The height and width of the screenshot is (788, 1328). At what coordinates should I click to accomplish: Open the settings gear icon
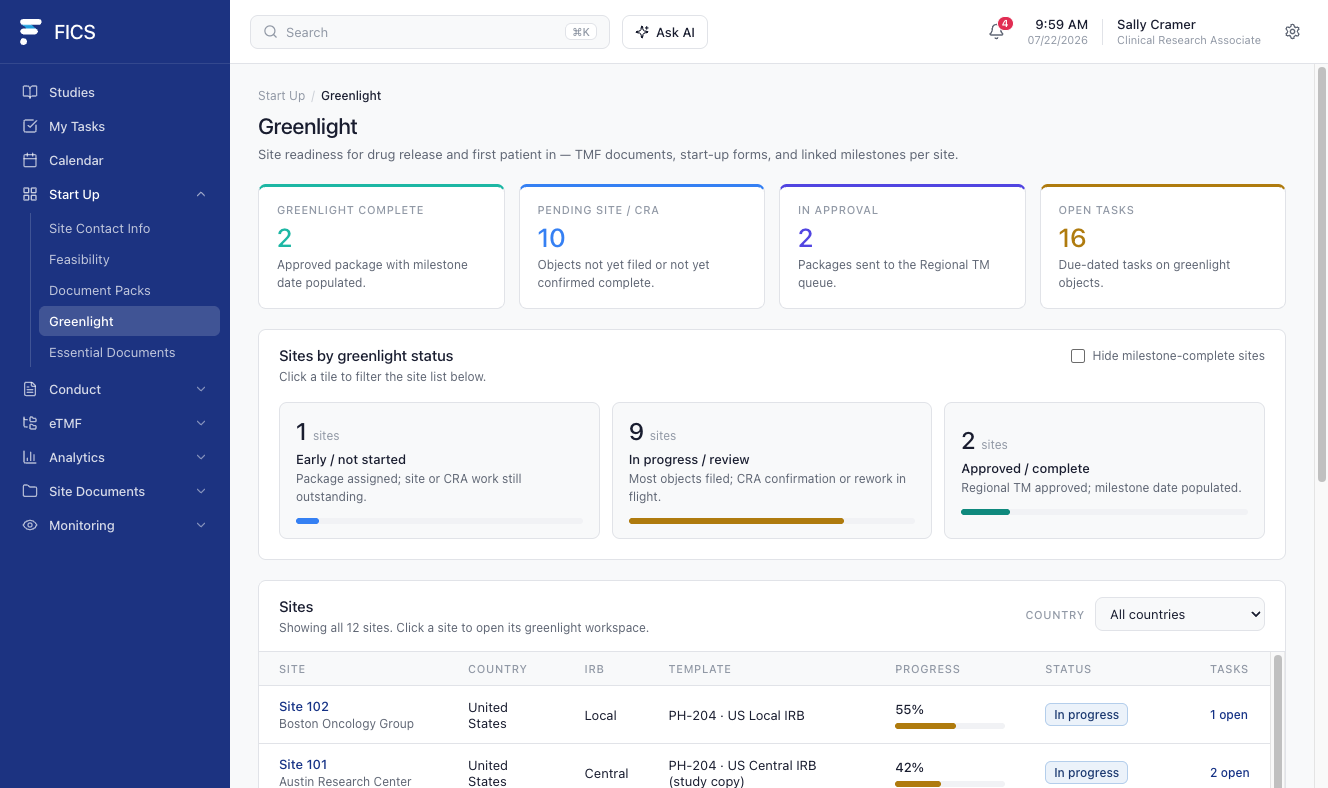(x=1292, y=32)
